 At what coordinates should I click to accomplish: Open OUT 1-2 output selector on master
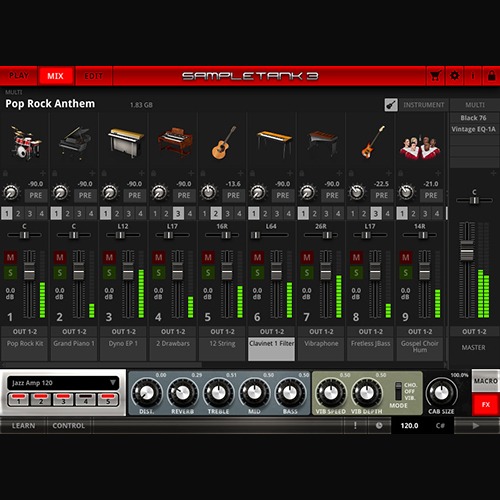pos(474,332)
